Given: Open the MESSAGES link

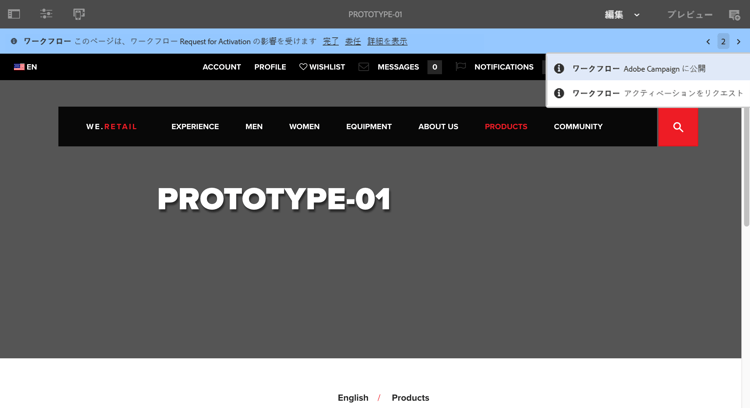Looking at the screenshot, I should pyautogui.click(x=398, y=67).
